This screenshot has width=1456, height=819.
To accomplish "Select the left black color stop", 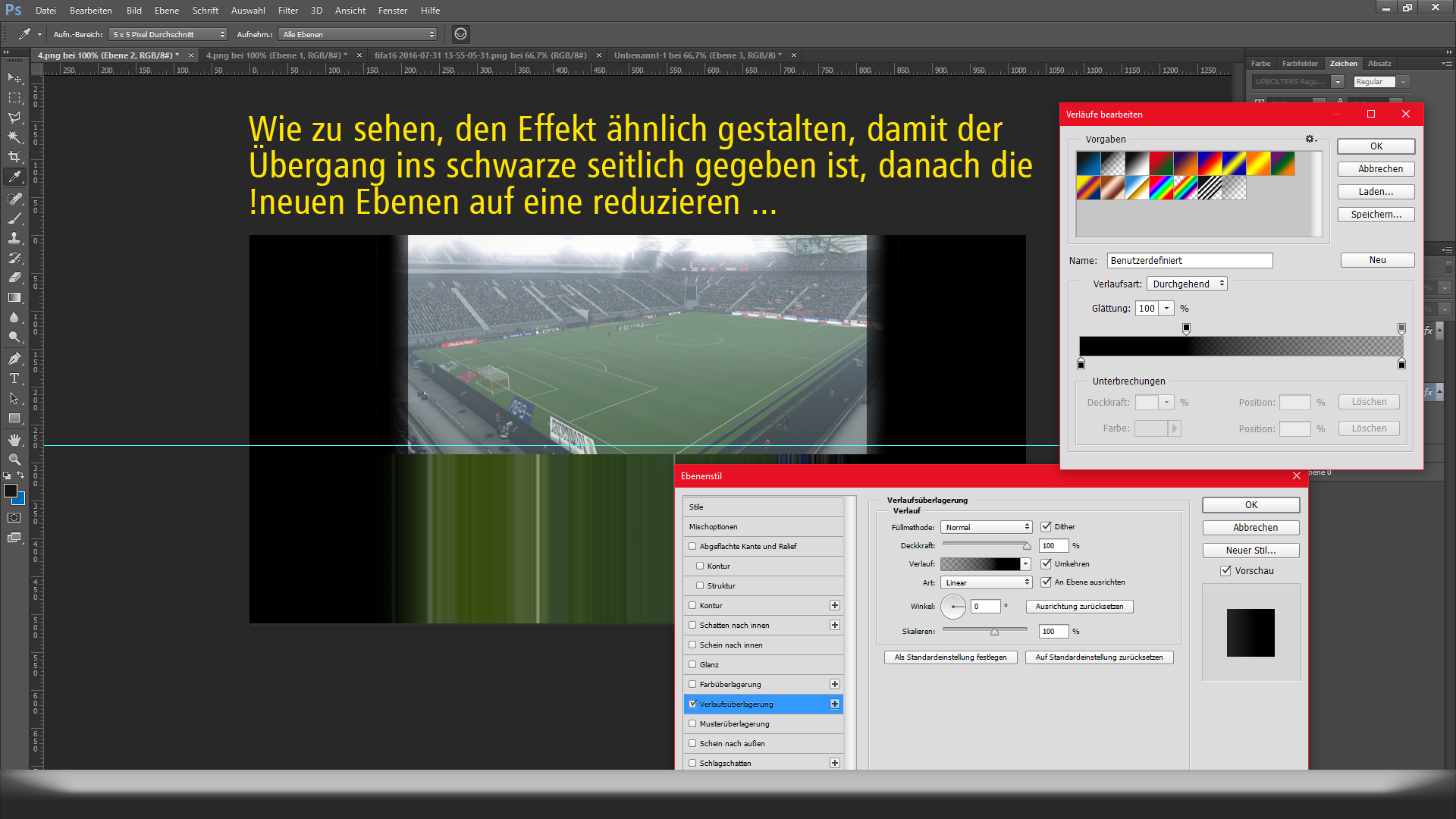I will coord(1081,364).
